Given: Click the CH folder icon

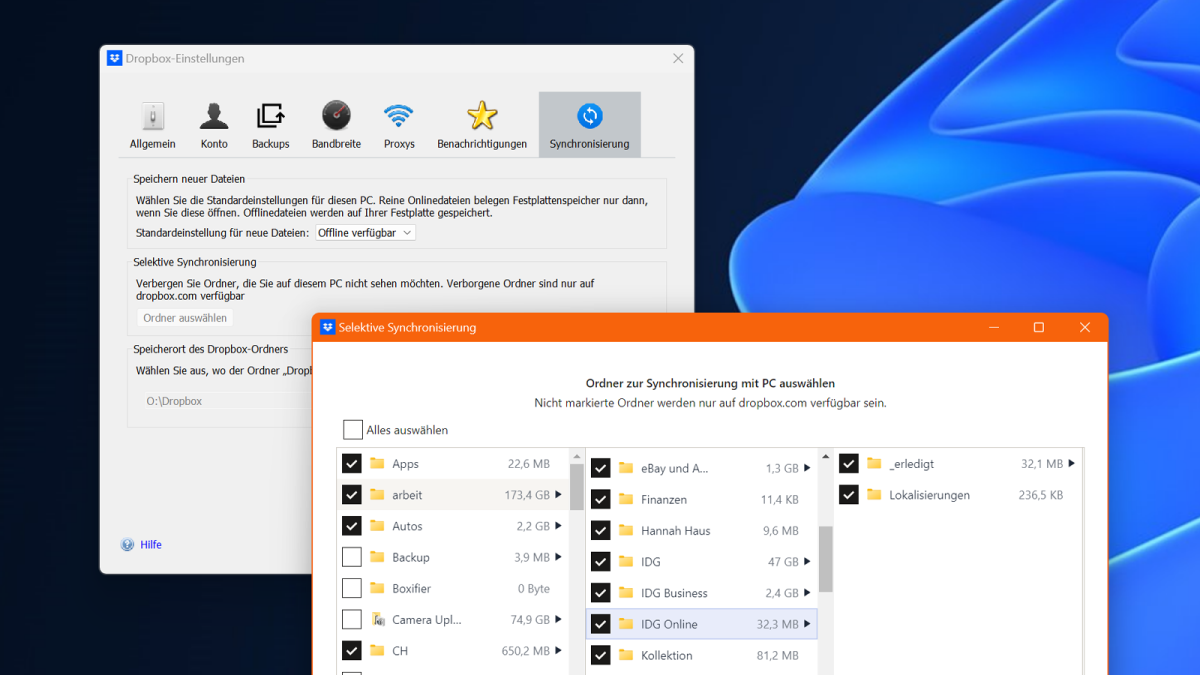Looking at the screenshot, I should click(377, 650).
